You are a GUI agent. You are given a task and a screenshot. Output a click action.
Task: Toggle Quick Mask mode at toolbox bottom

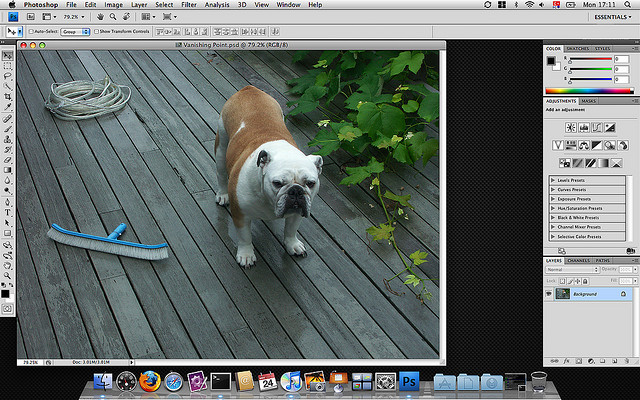pos(7,309)
